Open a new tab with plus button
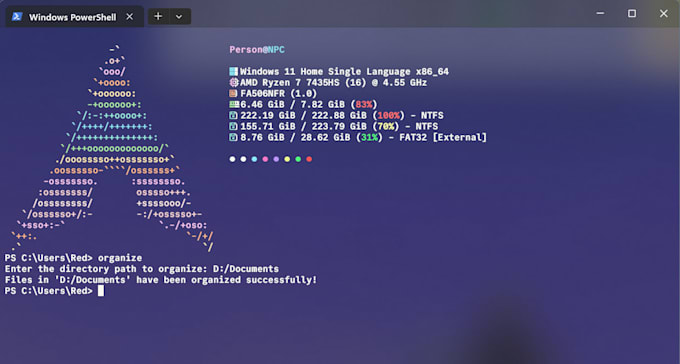This screenshot has height=364, width=680. [158, 16]
